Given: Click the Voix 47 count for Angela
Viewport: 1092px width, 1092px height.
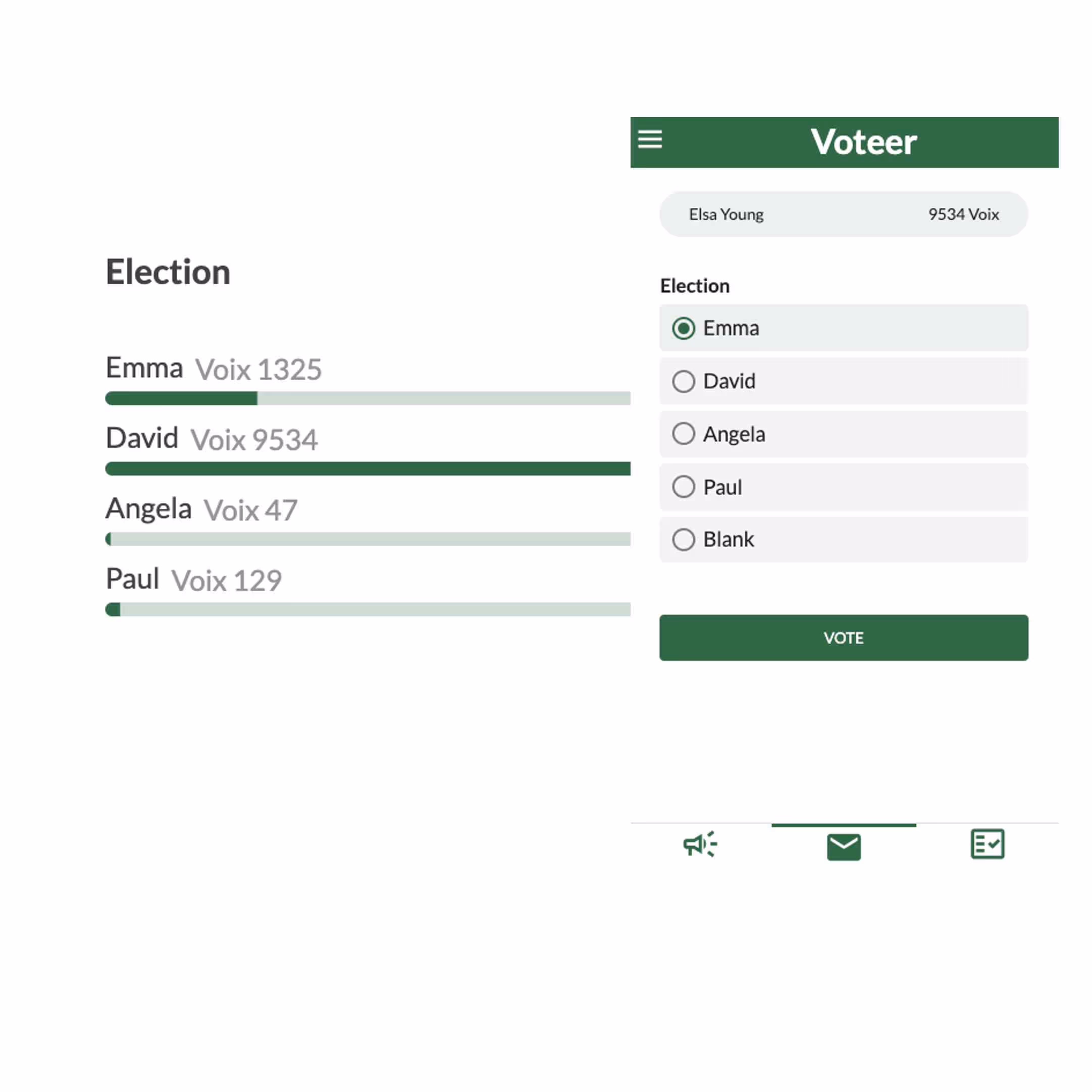Looking at the screenshot, I should point(250,510).
